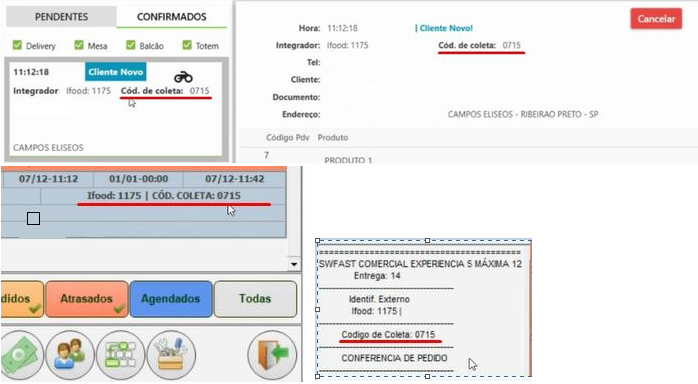Viewport: 698px width, 384px height.
Task: Switch to the PENDENTES tab
Action: [61, 17]
